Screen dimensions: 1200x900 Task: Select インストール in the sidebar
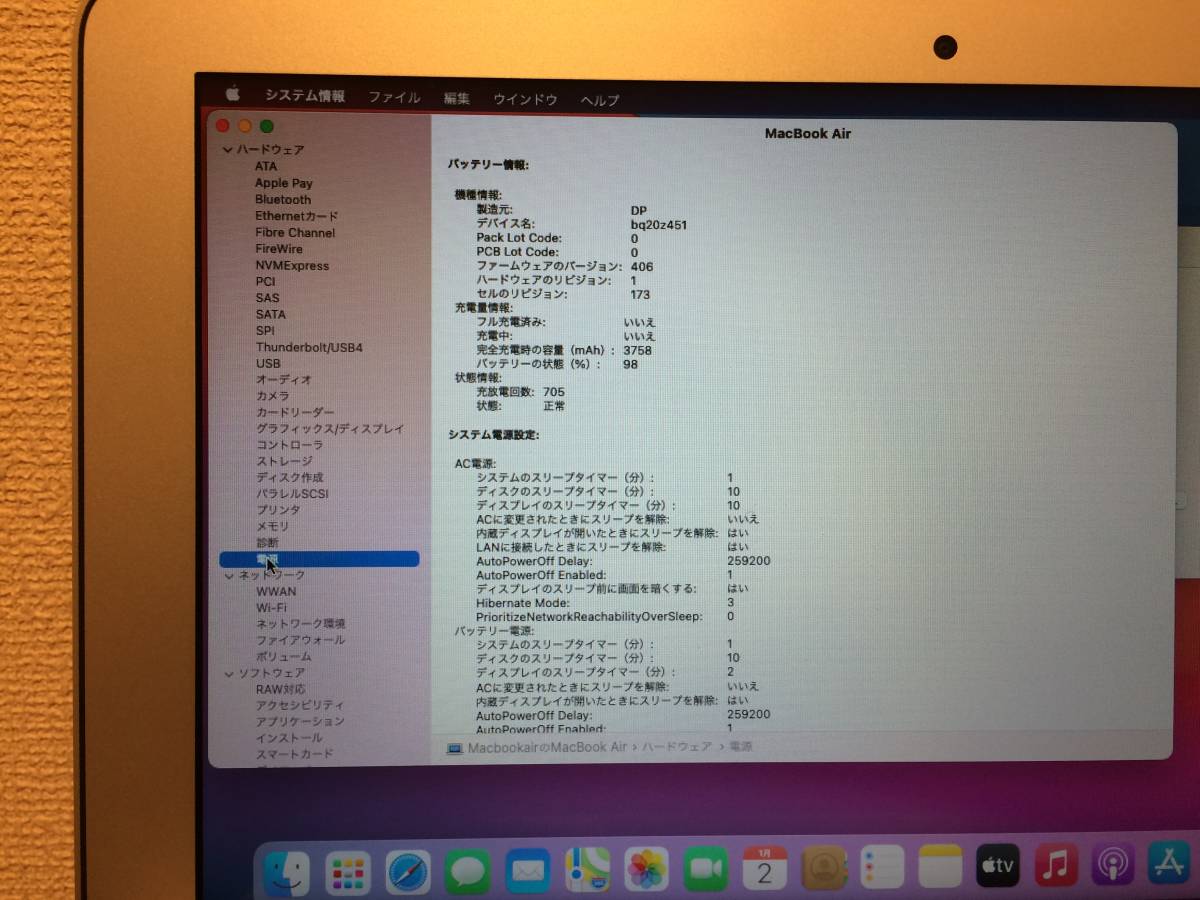click(289, 738)
